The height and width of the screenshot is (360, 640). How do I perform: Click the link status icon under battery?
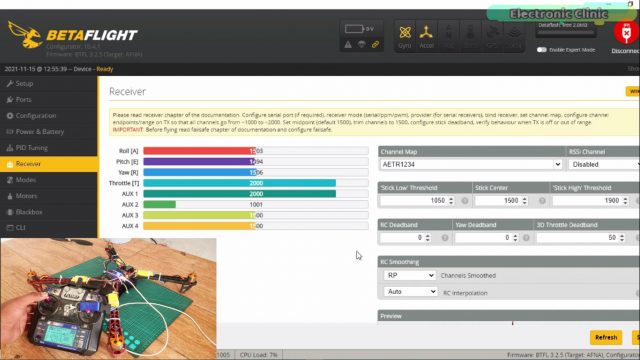(376, 44)
